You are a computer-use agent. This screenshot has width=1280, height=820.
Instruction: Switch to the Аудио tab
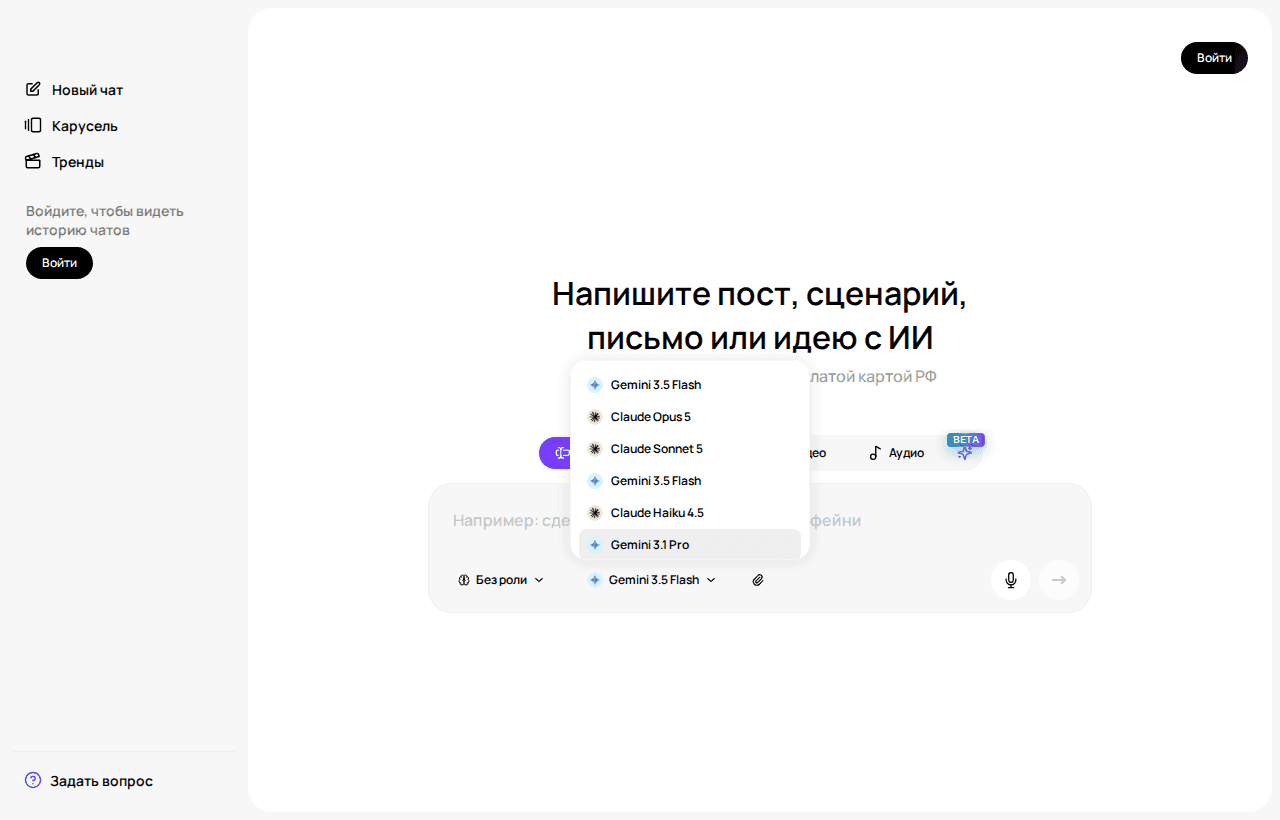[896, 453]
